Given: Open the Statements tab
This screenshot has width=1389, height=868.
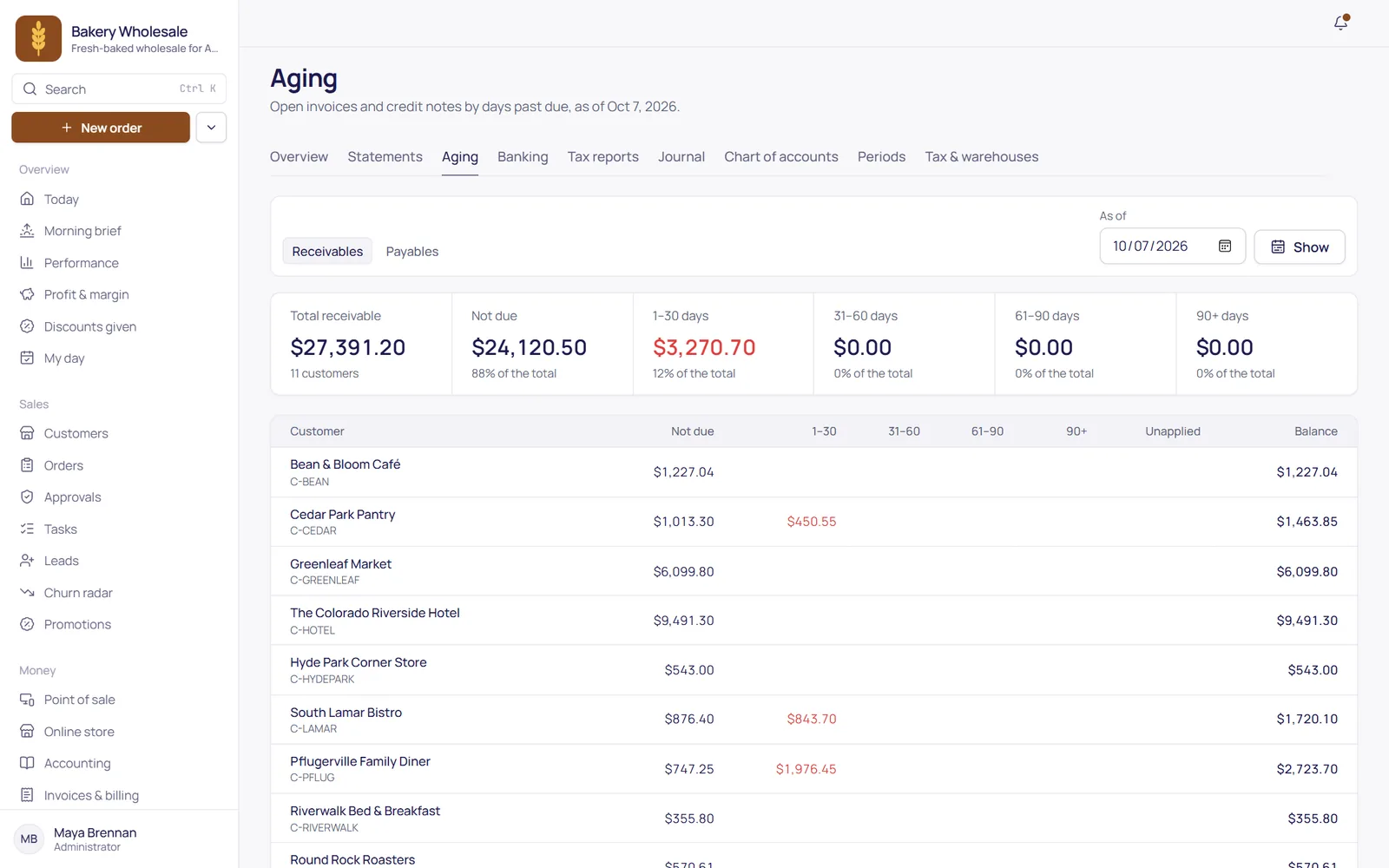Looking at the screenshot, I should pyautogui.click(x=385, y=157).
